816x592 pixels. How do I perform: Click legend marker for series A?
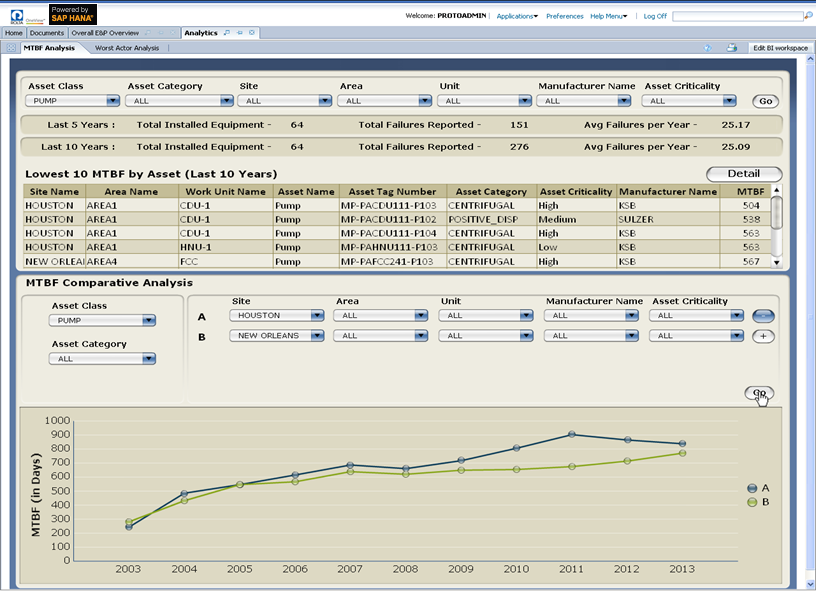pyautogui.click(x=752, y=488)
